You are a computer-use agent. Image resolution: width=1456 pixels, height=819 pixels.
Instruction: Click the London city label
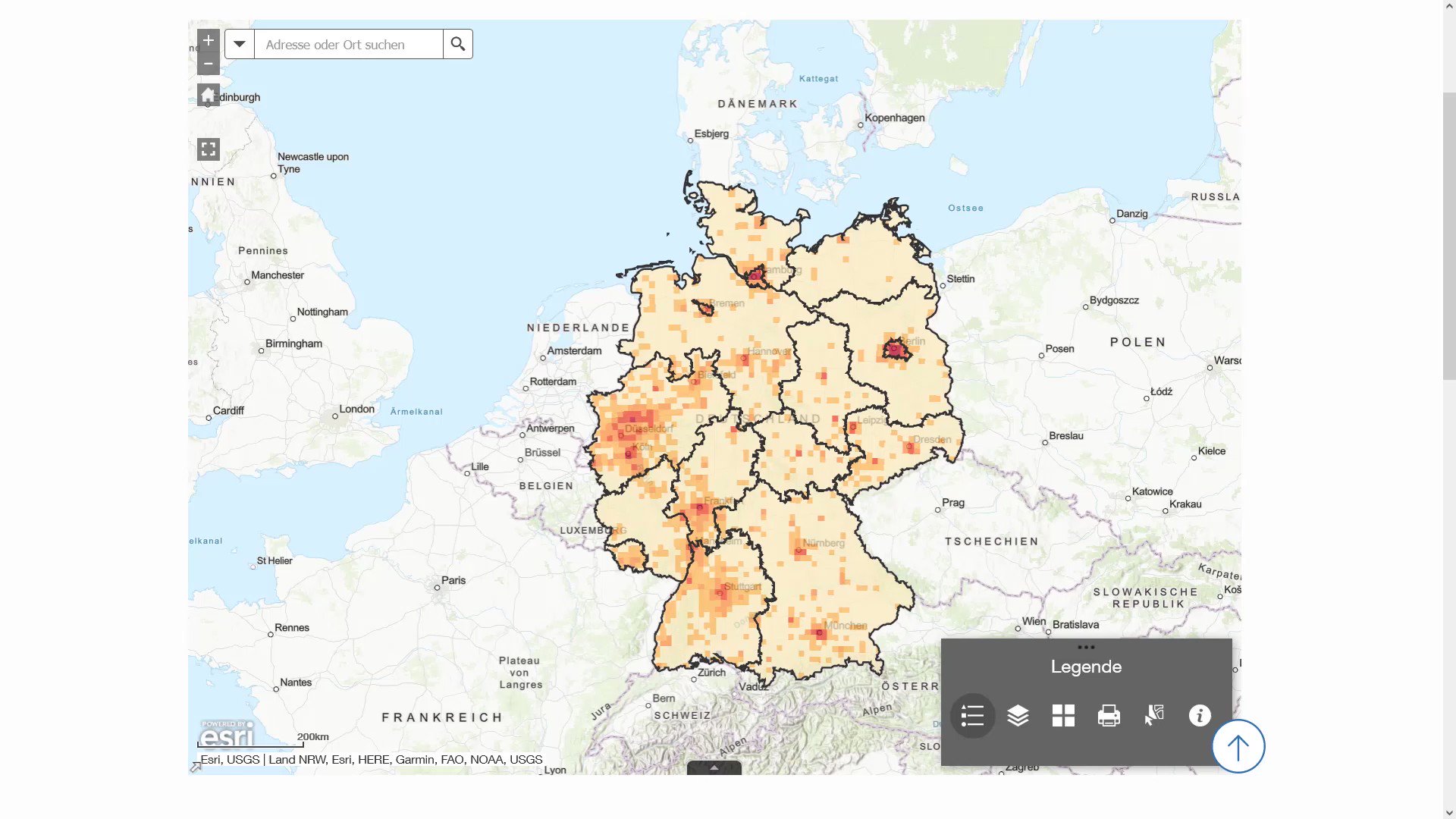357,409
